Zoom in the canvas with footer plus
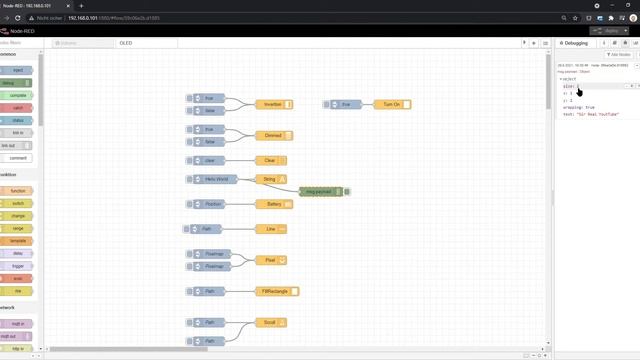The image size is (640, 360). click(545, 356)
